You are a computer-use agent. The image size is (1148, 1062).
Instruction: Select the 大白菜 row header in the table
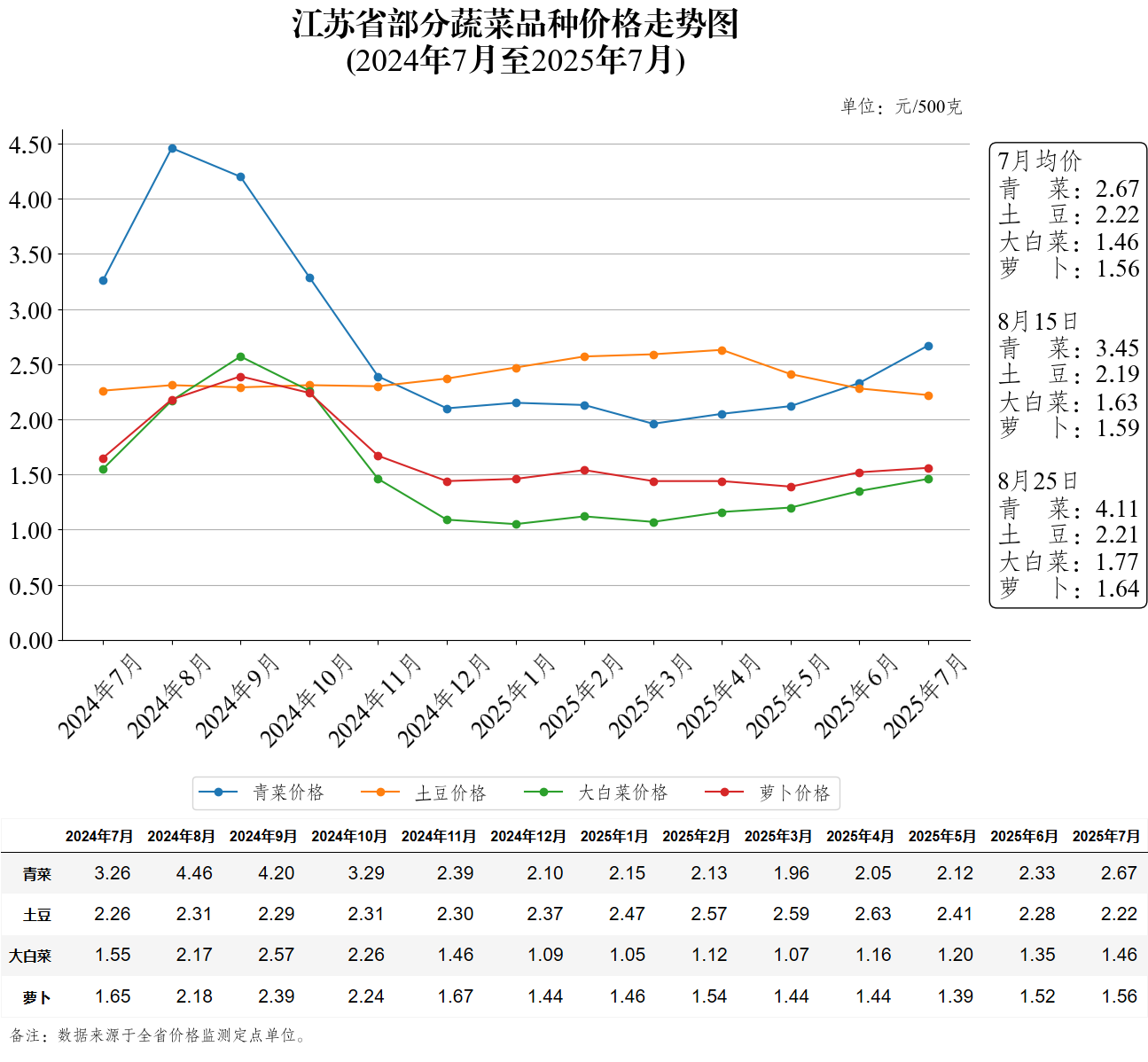pos(30,956)
